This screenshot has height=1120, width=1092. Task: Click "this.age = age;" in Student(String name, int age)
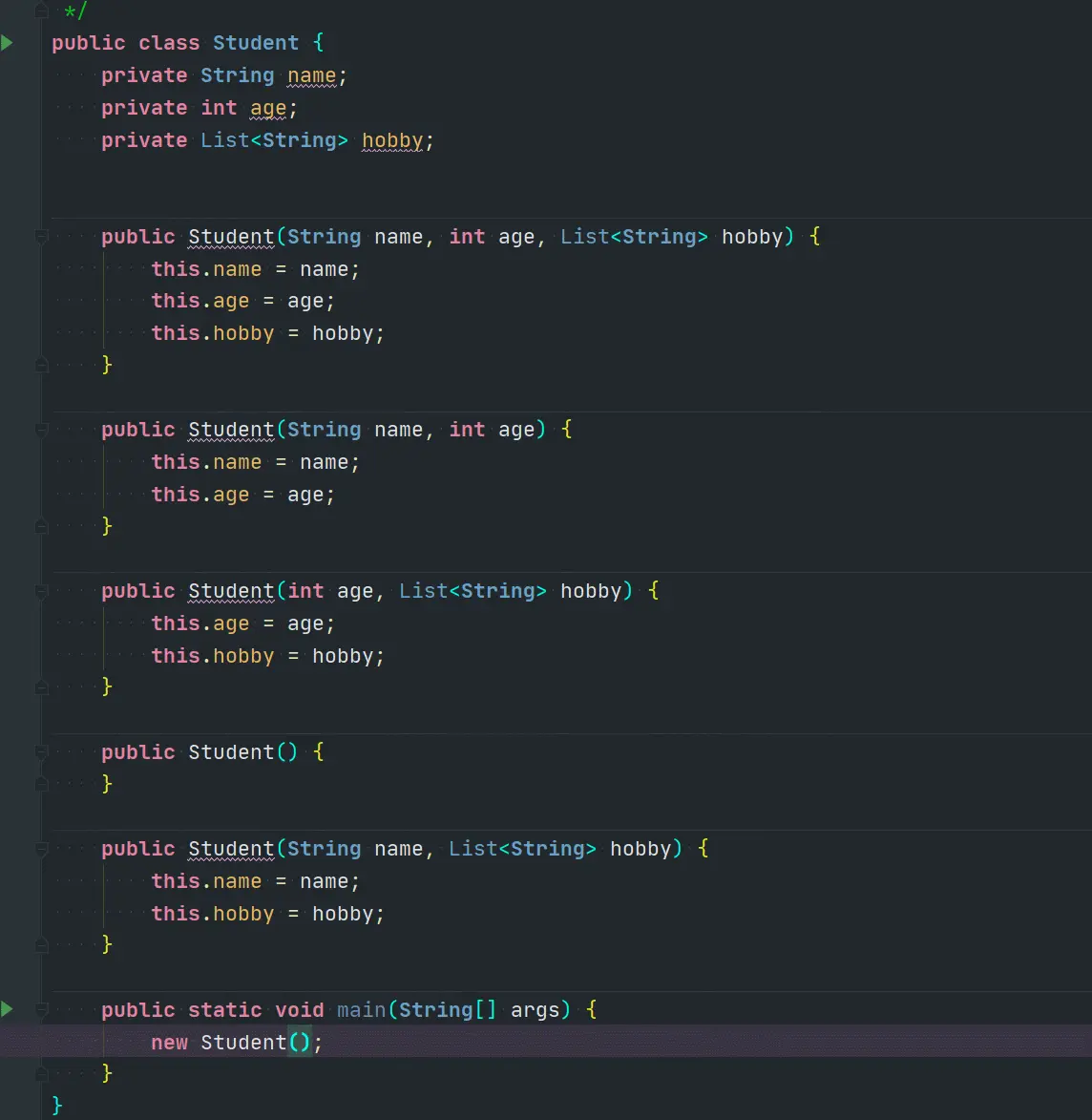point(242,495)
